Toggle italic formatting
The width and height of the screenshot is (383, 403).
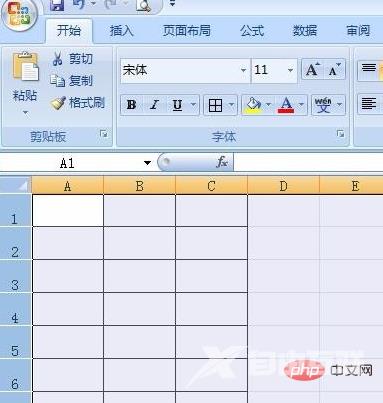point(154,105)
